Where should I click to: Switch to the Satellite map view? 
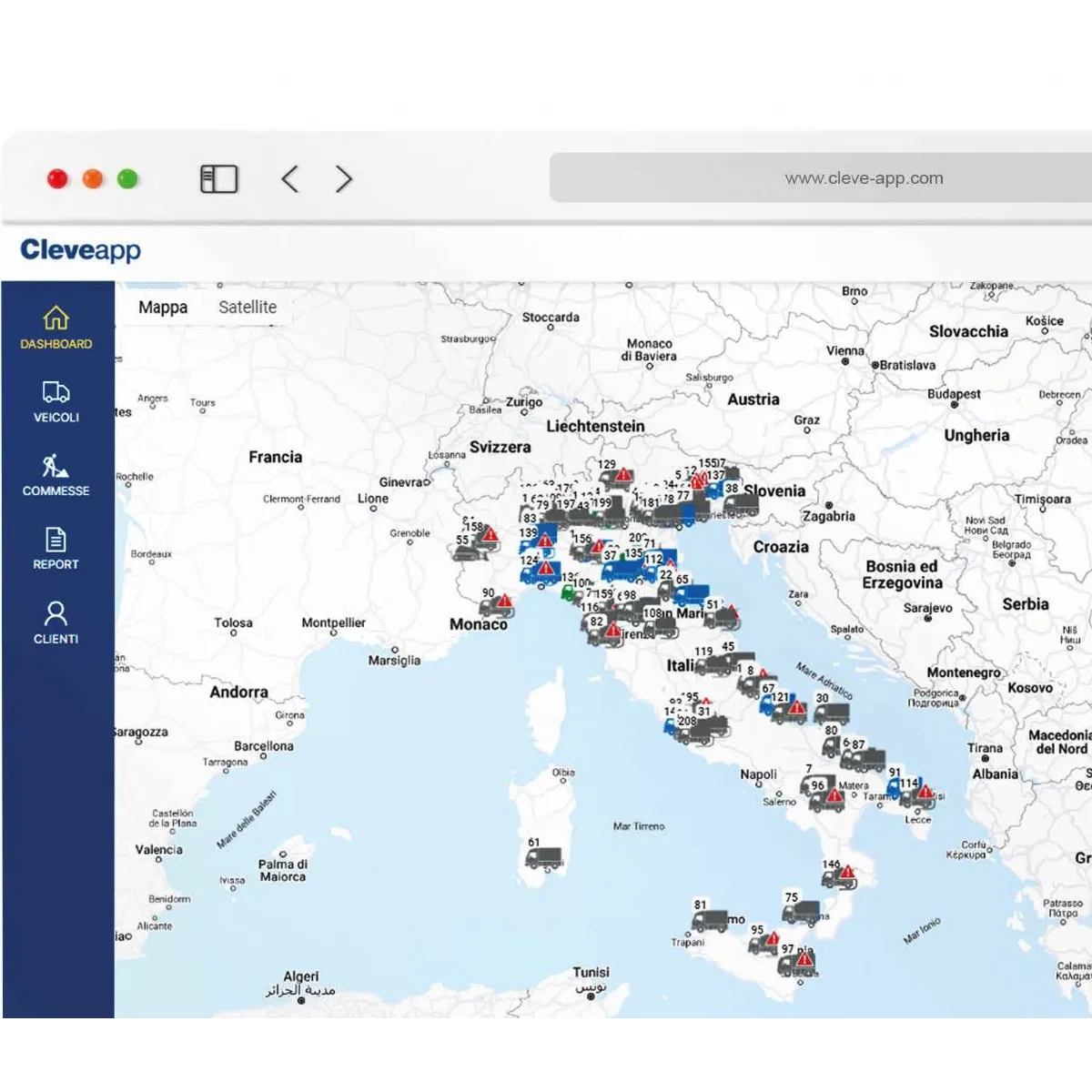tap(248, 307)
